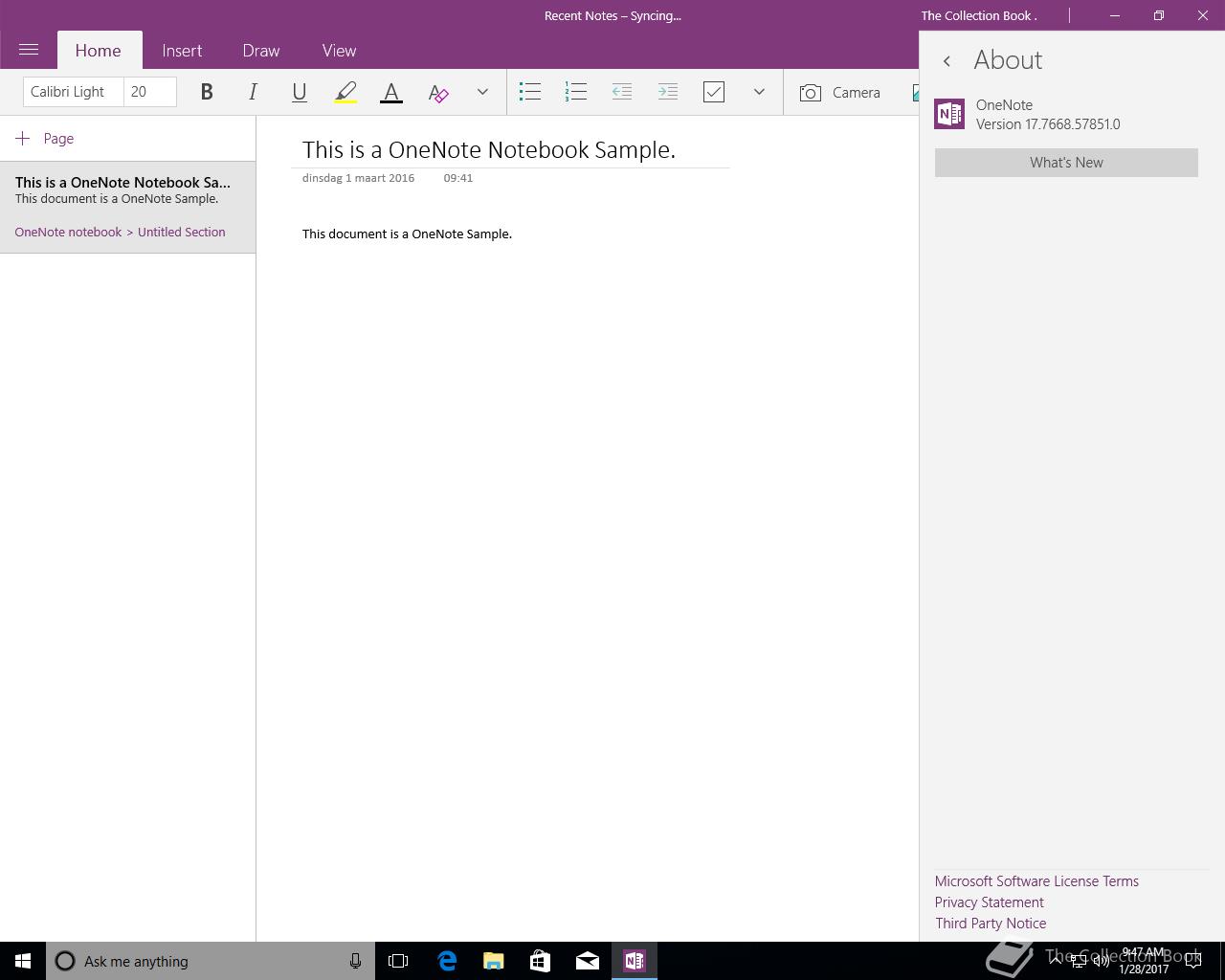The width and height of the screenshot is (1225, 980).
Task: Expand more font formatting options
Action: (482, 92)
